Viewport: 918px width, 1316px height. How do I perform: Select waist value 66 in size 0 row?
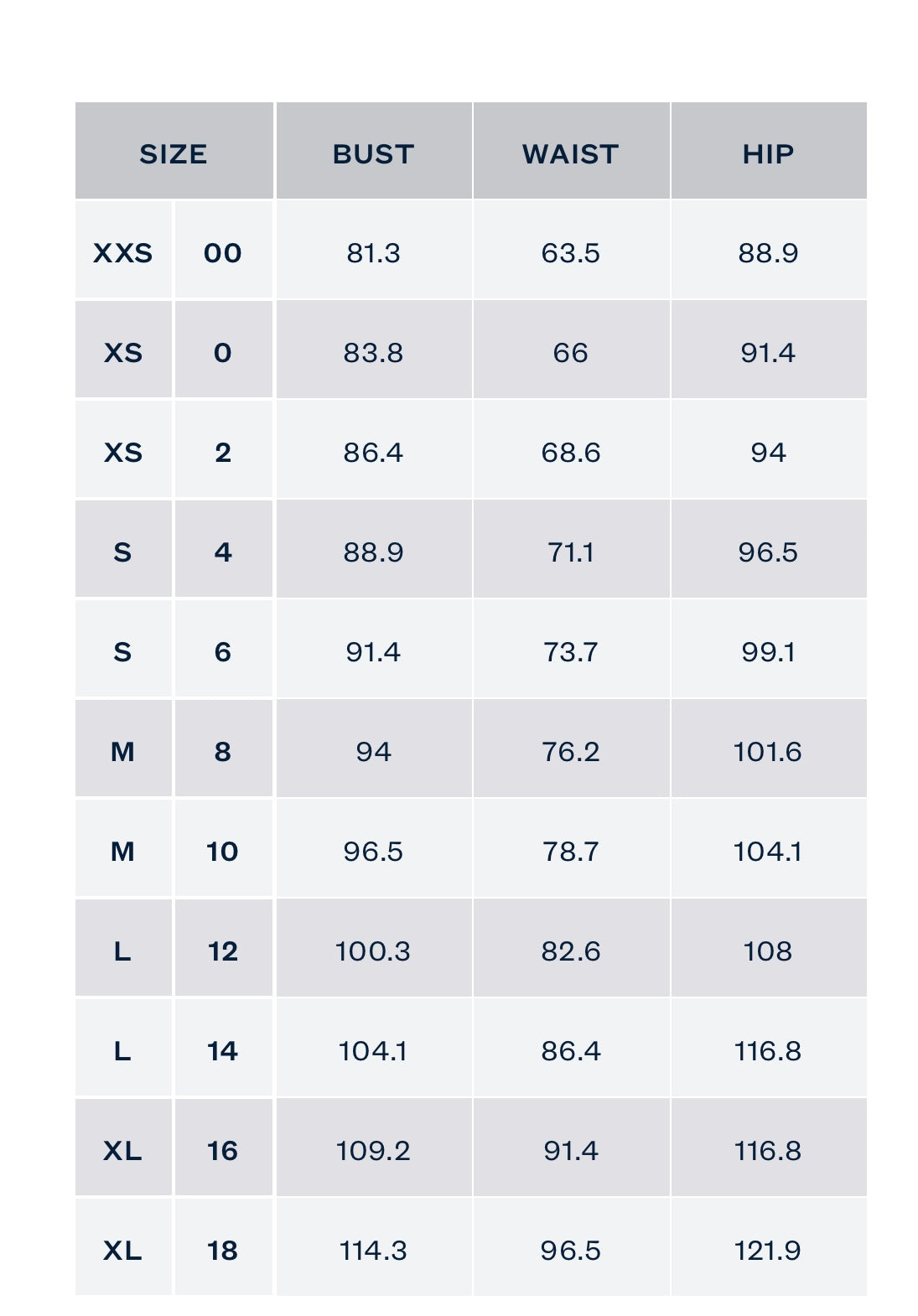[570, 352]
